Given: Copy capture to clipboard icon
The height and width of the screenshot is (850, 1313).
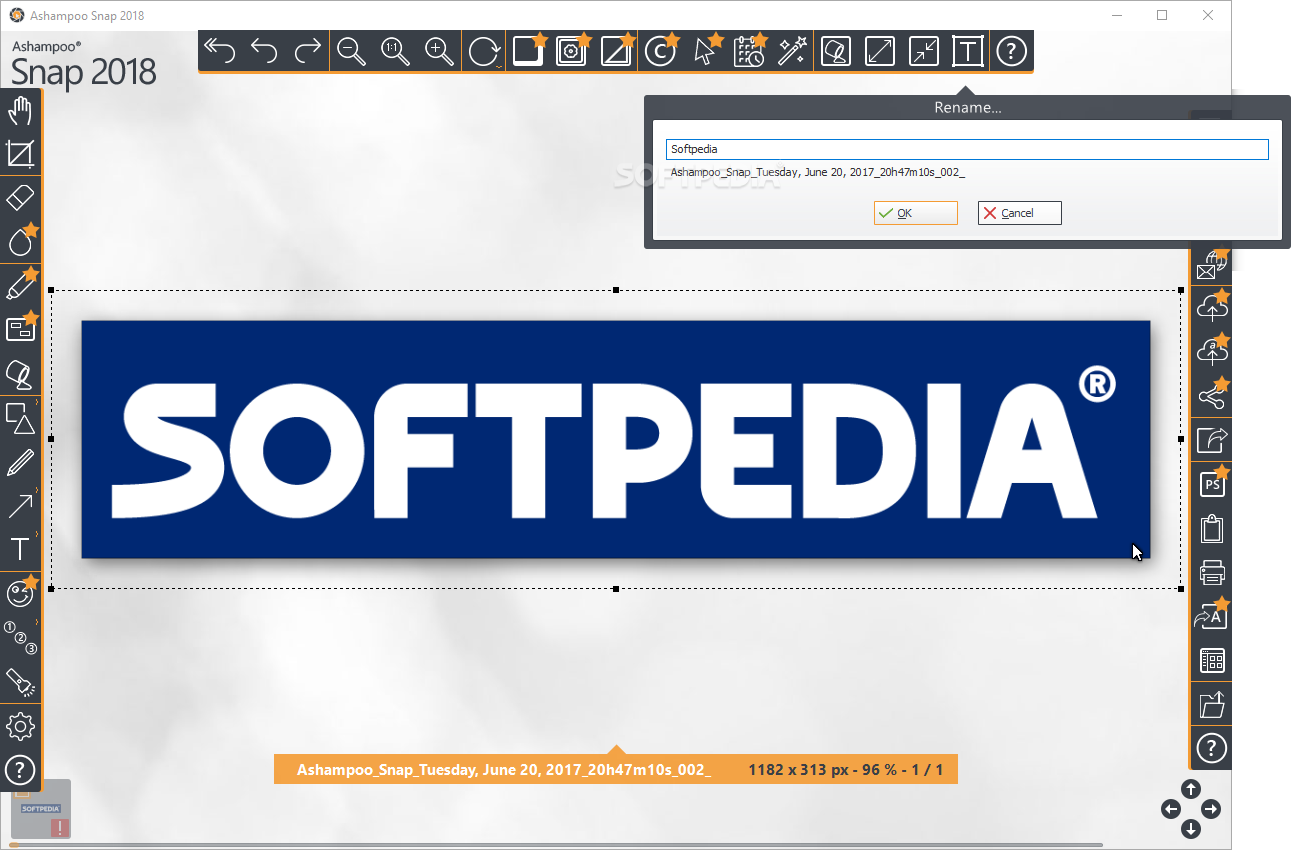Looking at the screenshot, I should point(1212,528).
